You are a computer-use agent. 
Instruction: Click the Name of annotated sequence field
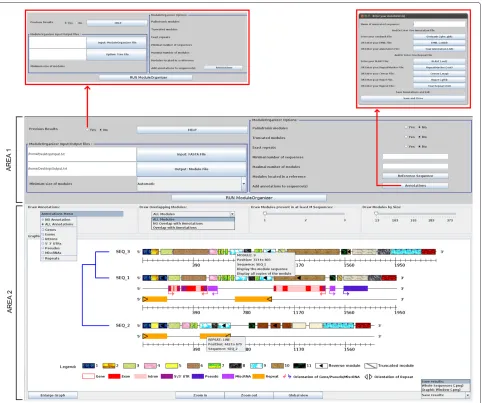439,24
